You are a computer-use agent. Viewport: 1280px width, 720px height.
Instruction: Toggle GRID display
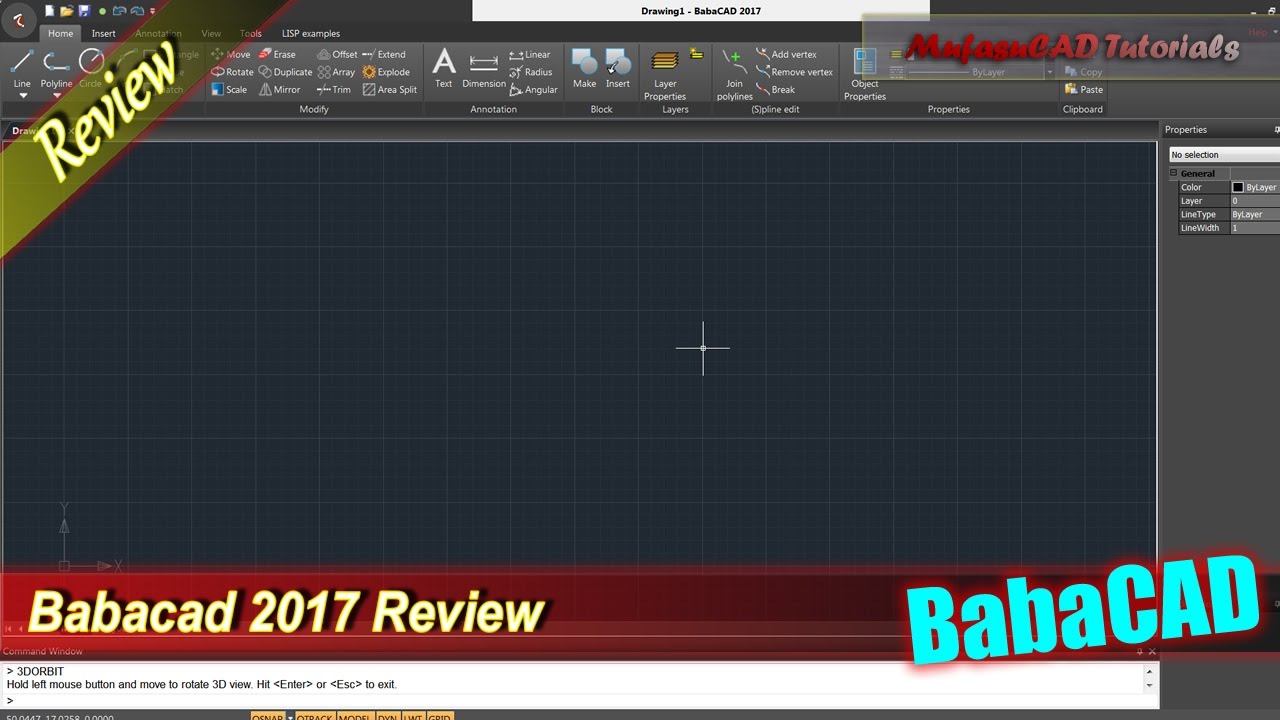pos(440,716)
